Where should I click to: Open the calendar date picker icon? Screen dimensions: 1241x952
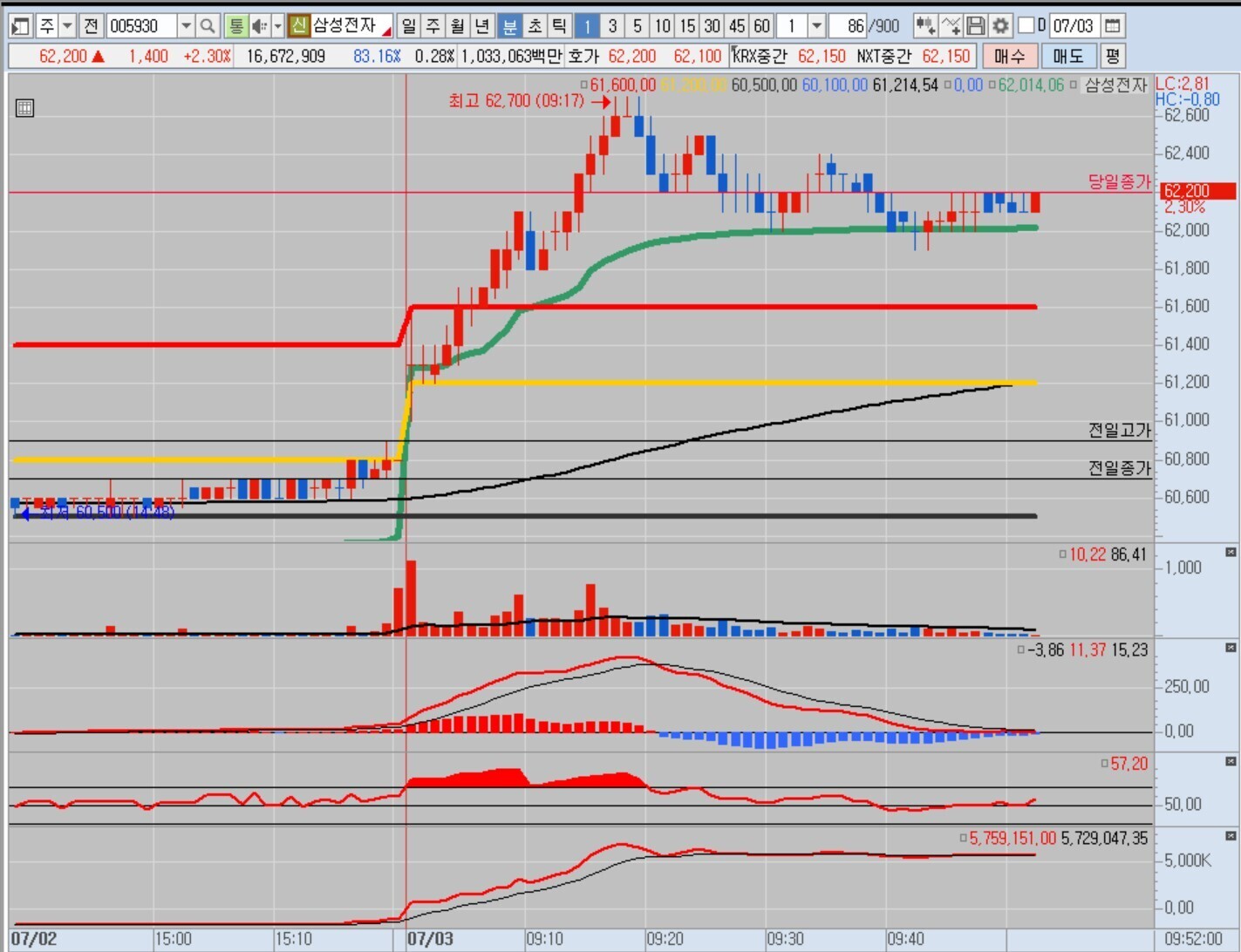click(x=1112, y=26)
